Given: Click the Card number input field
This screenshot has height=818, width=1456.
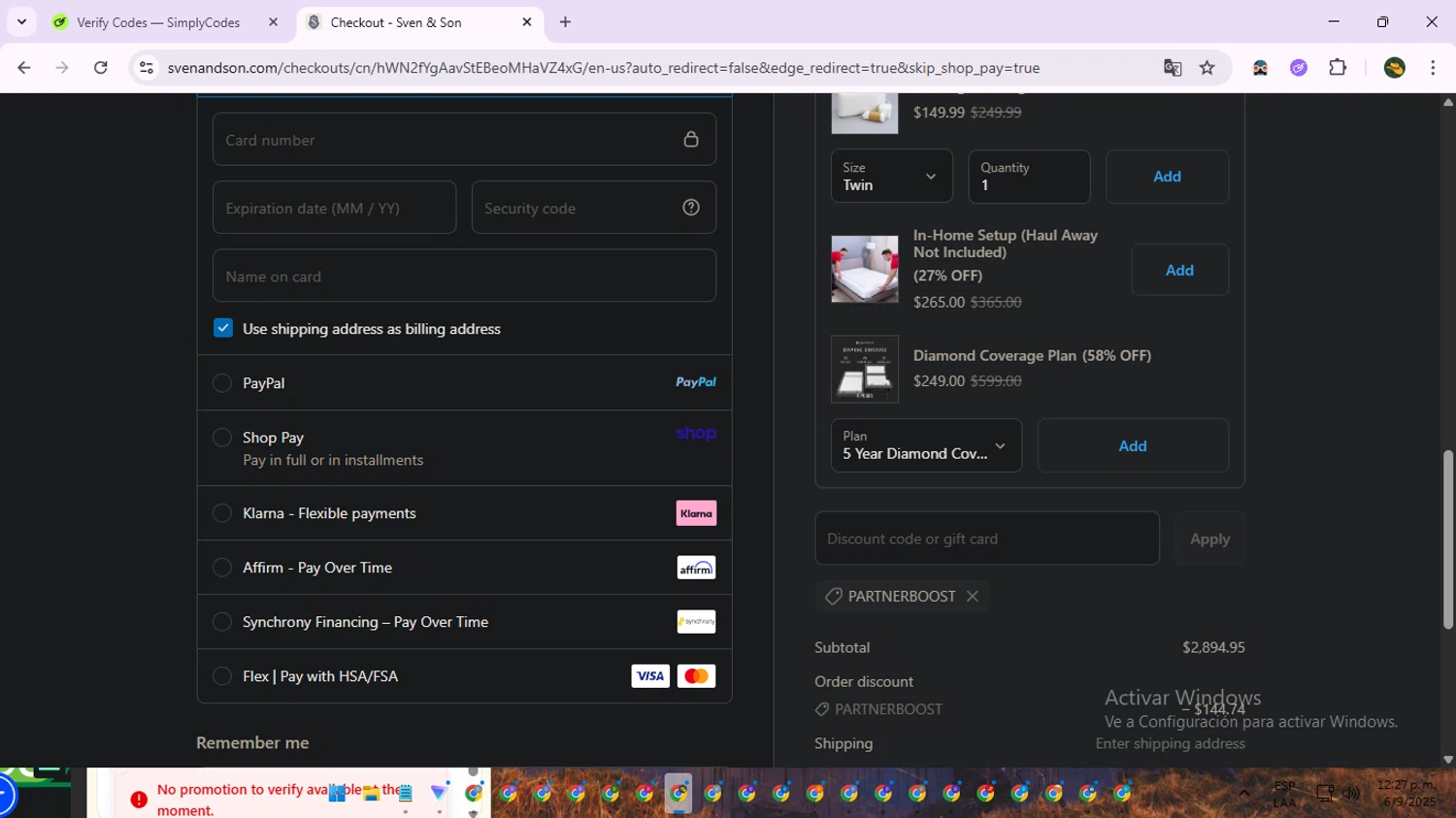Looking at the screenshot, I should (x=464, y=139).
